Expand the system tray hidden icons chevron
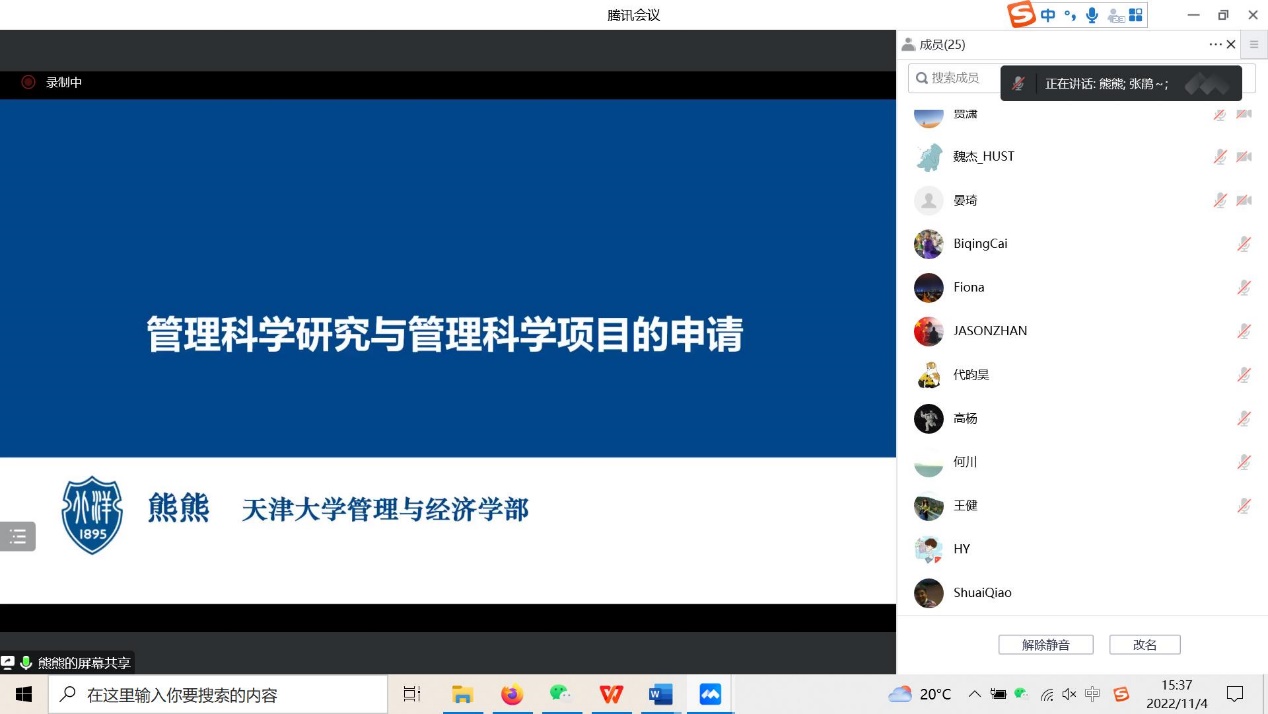The image size is (1268, 714). [x=974, y=694]
